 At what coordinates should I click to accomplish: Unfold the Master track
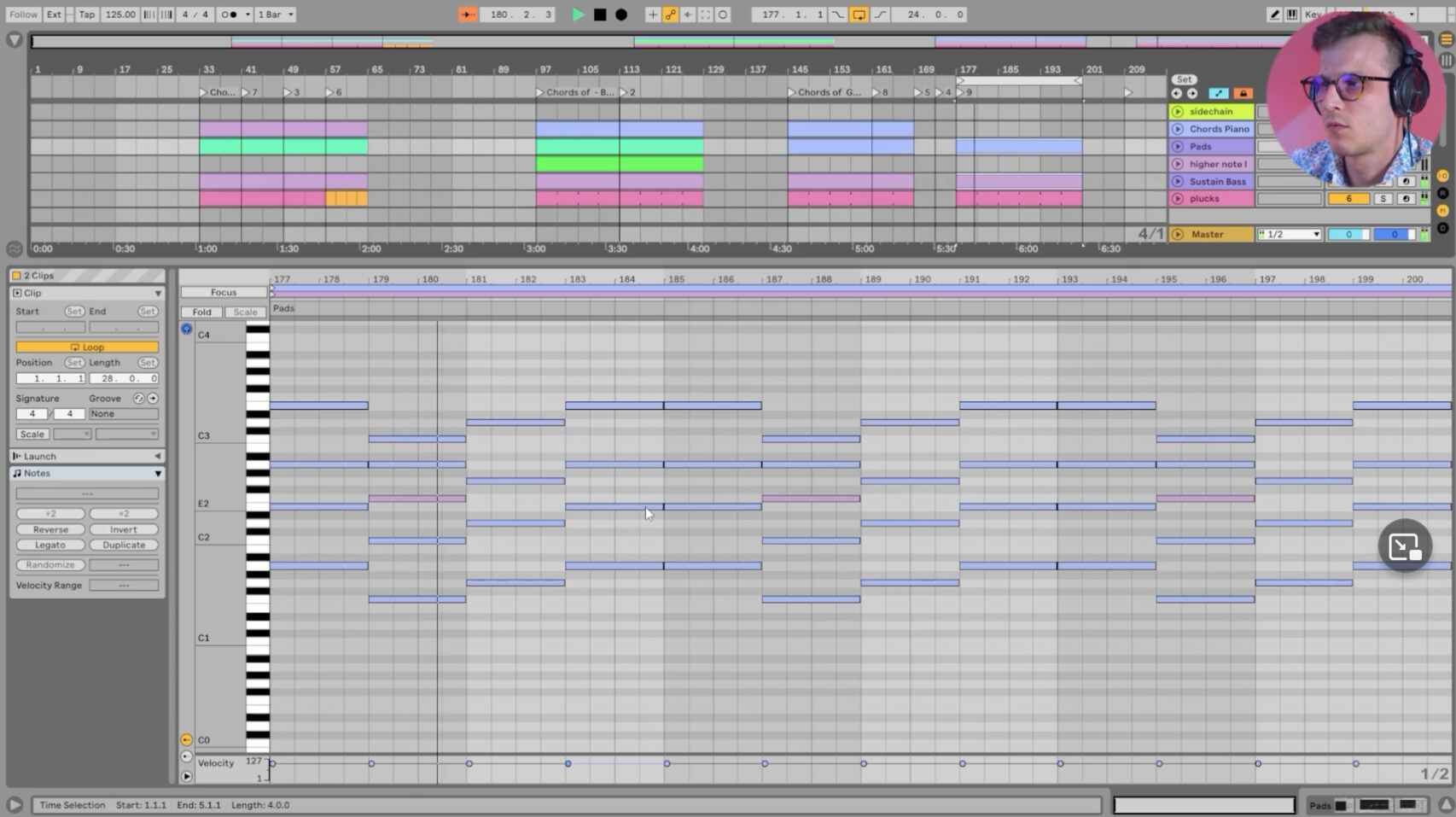1178,234
